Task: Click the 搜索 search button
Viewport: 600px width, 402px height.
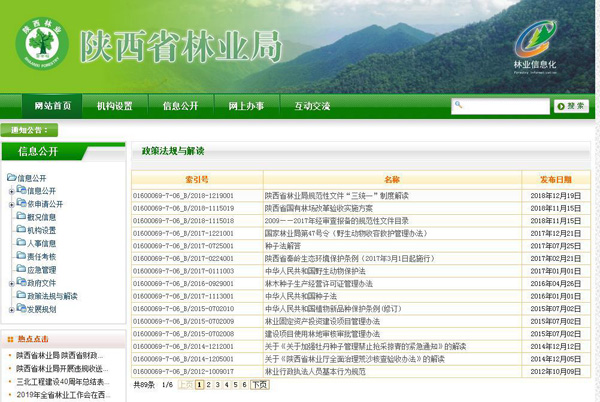Action: tap(572, 105)
